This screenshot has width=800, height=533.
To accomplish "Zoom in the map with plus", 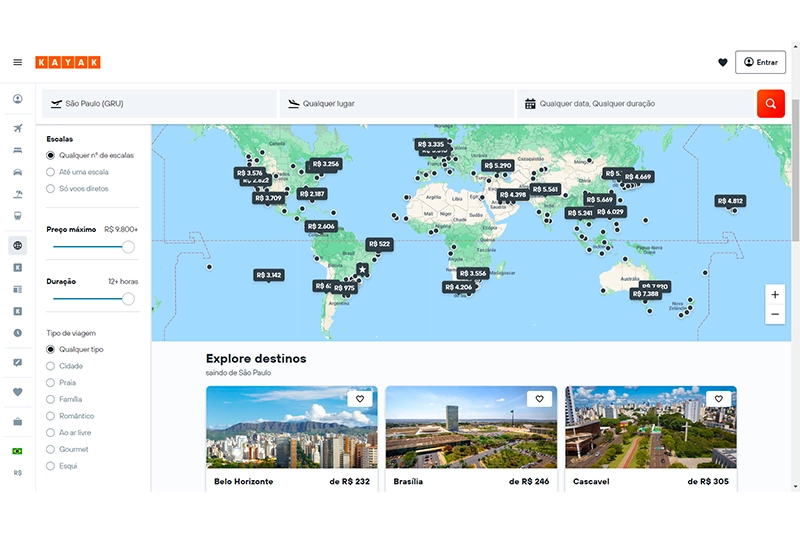I will (x=775, y=294).
